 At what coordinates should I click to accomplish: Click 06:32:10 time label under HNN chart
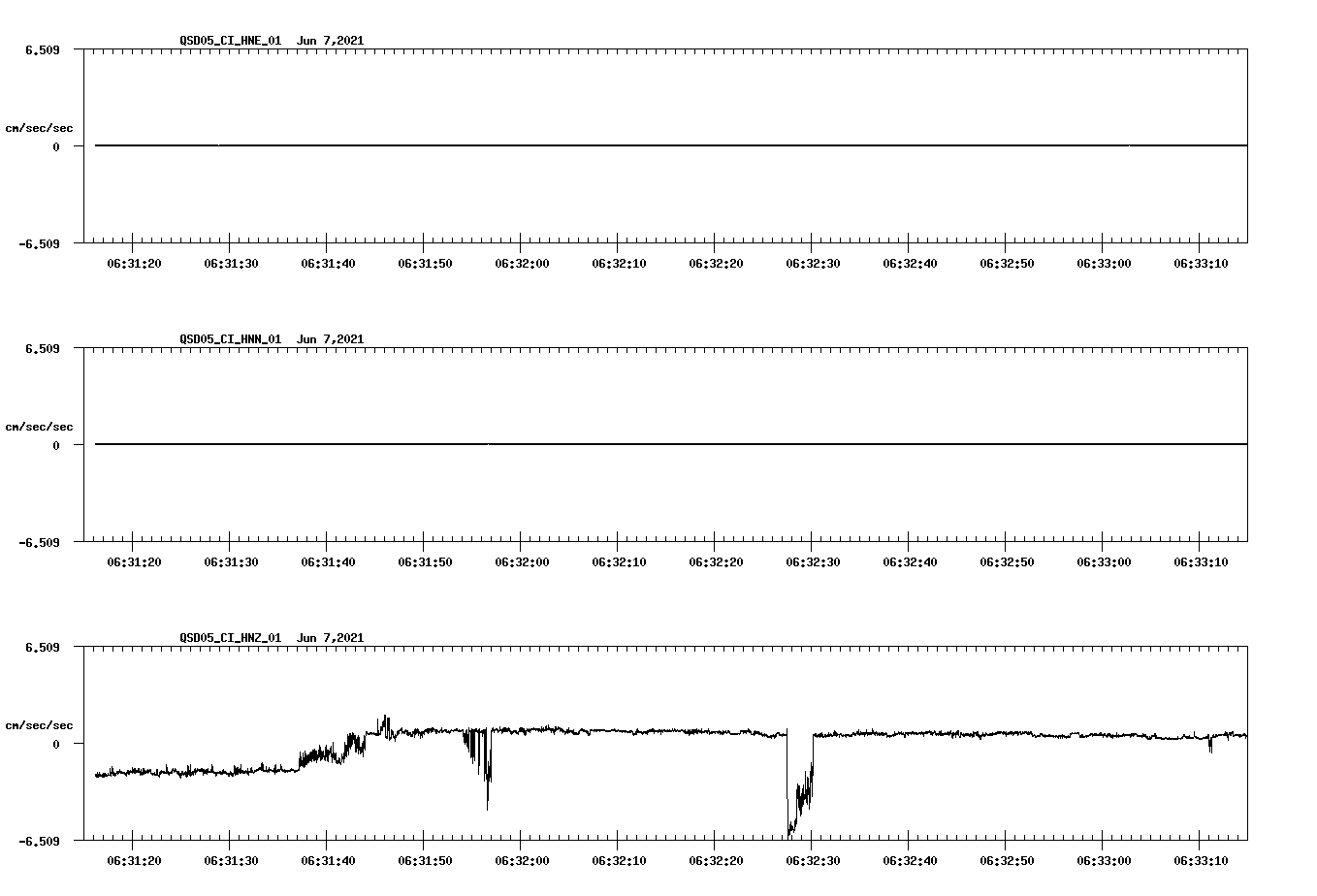click(x=619, y=562)
